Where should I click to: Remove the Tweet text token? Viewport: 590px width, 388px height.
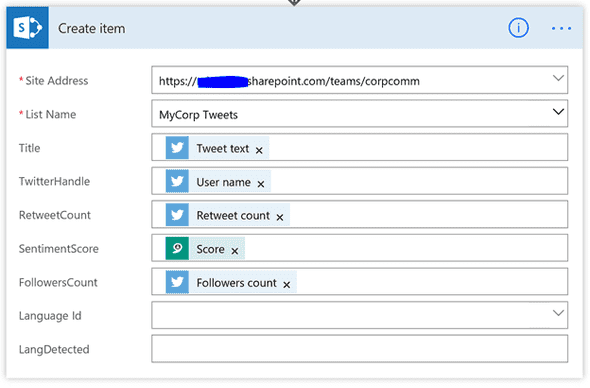[x=259, y=150]
